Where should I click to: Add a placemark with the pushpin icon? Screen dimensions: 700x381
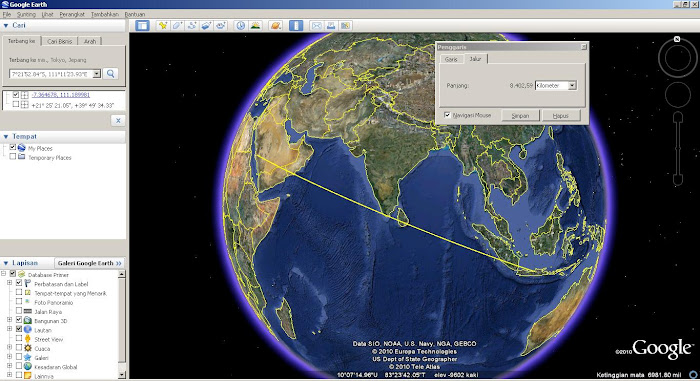tap(163, 25)
